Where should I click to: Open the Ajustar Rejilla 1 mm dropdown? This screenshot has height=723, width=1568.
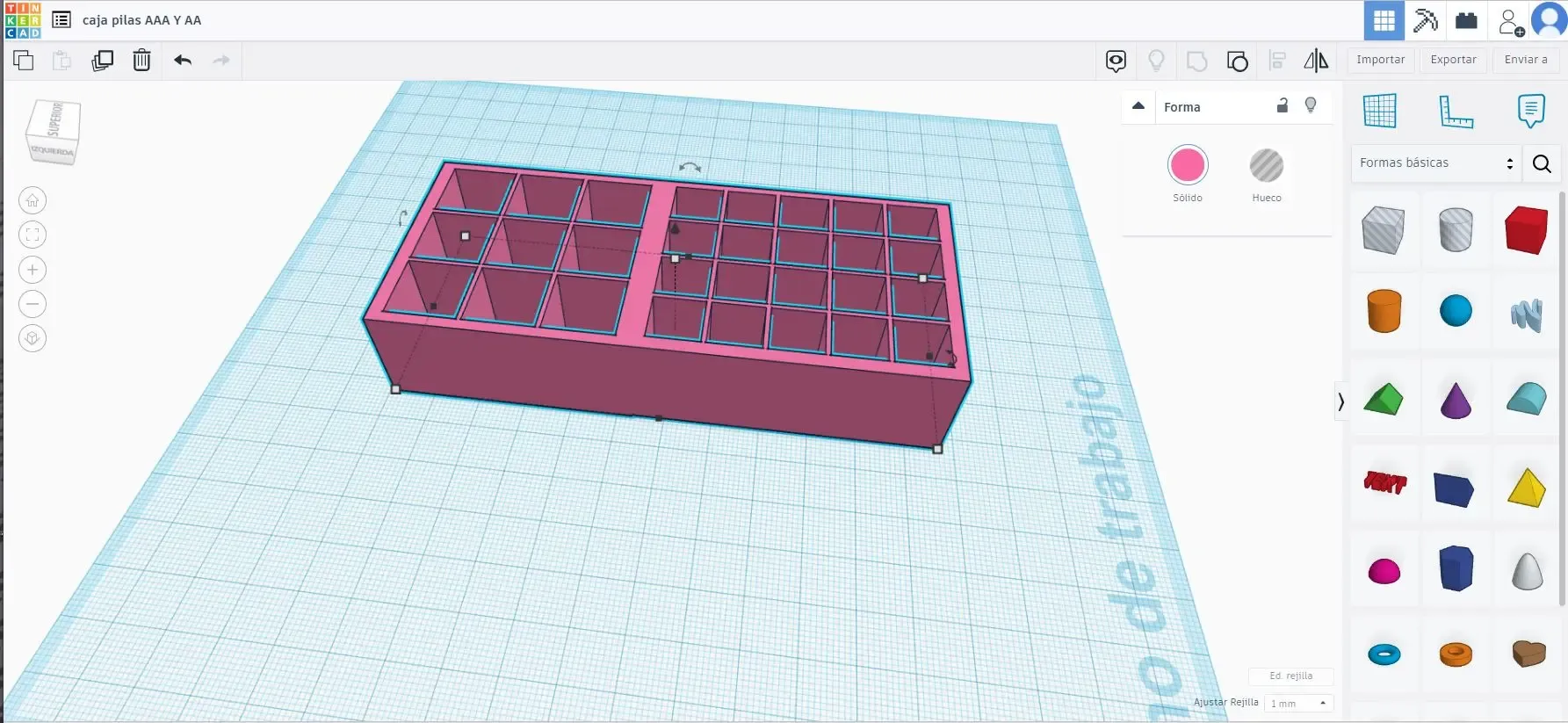tap(1298, 703)
